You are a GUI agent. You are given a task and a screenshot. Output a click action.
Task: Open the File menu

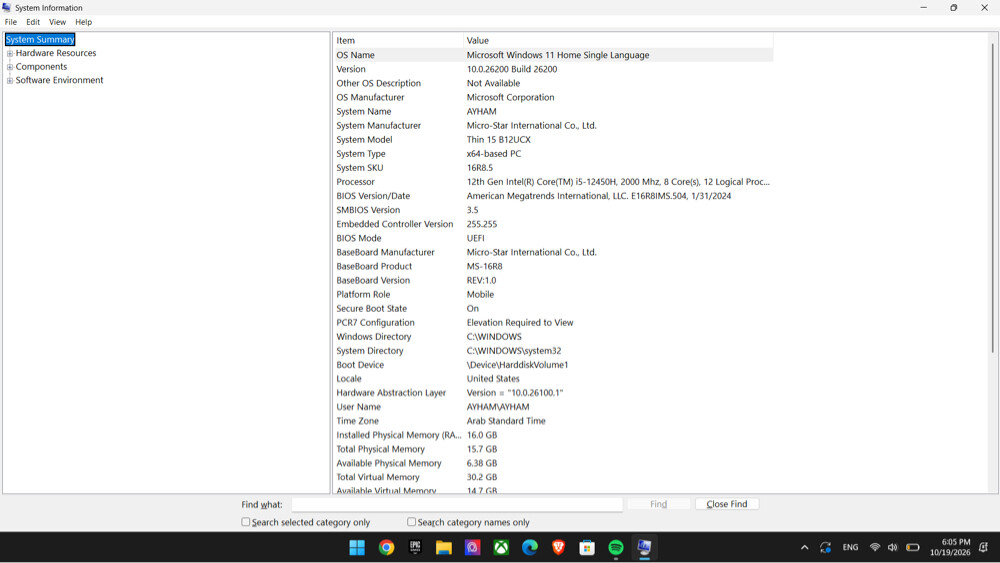click(11, 22)
